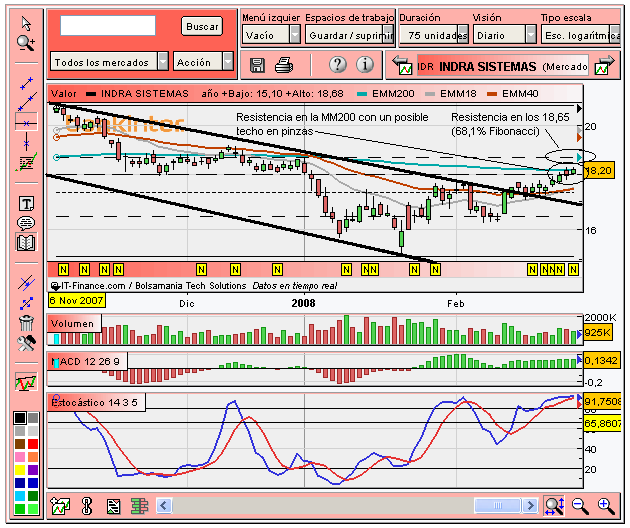Open the Acción type dropdown
Image resolution: width=630 pixels, height=528 pixels.
tap(203, 62)
